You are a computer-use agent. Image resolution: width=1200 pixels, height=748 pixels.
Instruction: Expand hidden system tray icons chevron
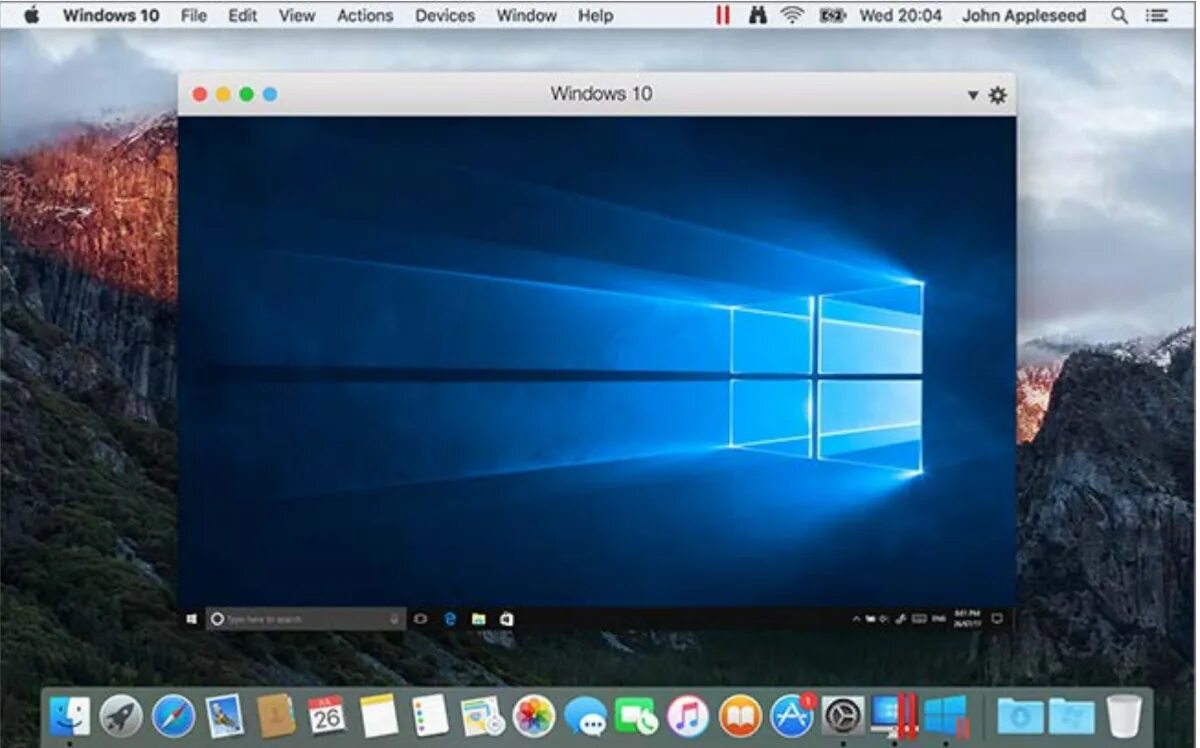856,619
